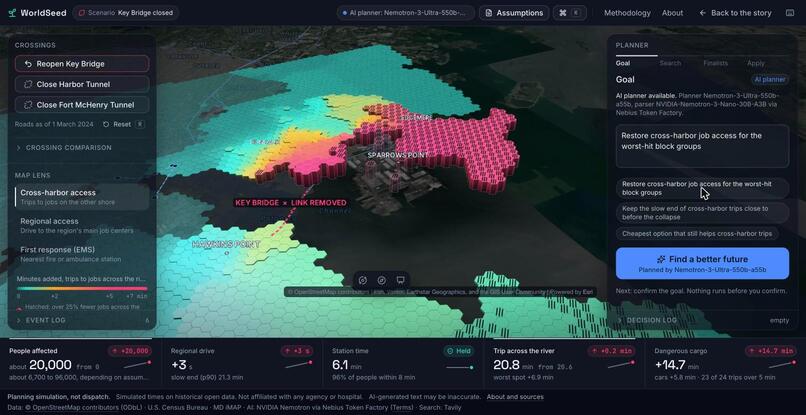Expand the Crossing Comparison section
The width and height of the screenshot is (806, 415).
coord(82,148)
